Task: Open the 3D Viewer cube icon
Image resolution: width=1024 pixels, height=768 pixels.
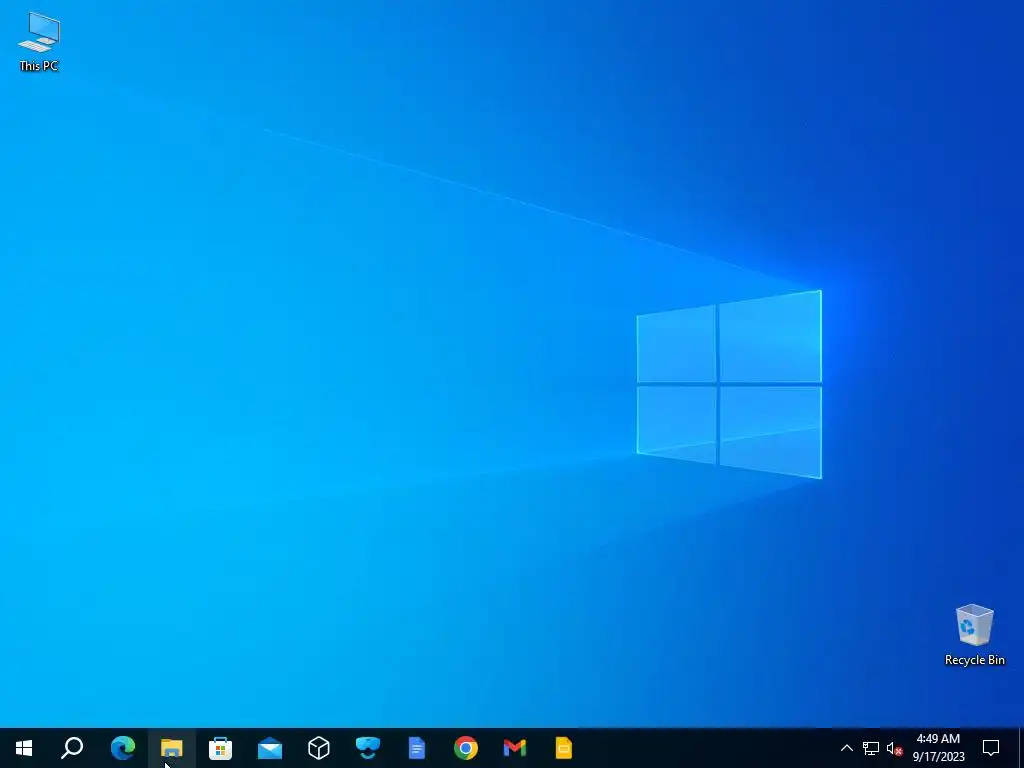Action: coord(319,748)
